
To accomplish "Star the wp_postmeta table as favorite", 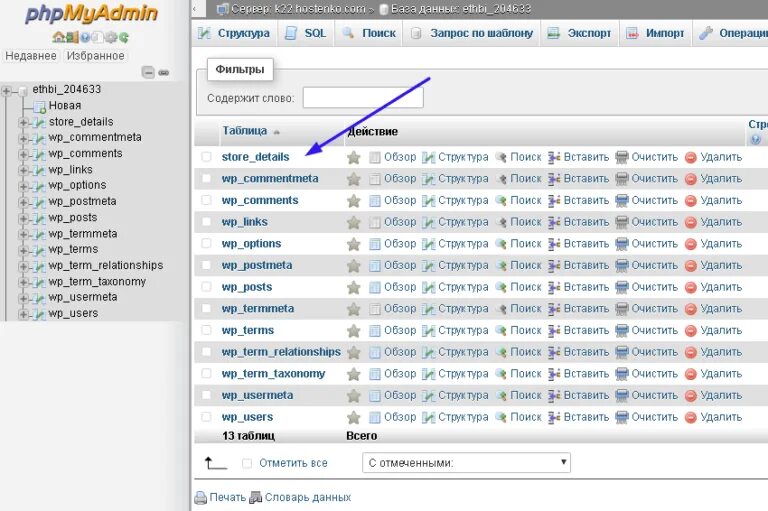I will pos(354,266).
